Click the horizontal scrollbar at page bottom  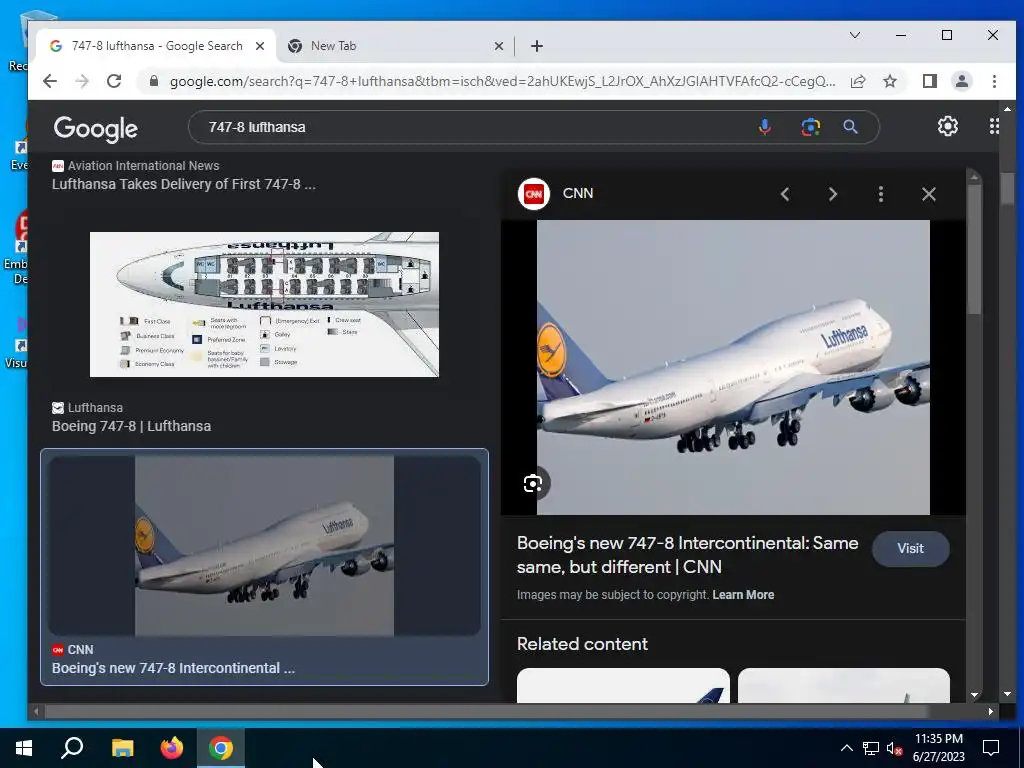tap(487, 711)
